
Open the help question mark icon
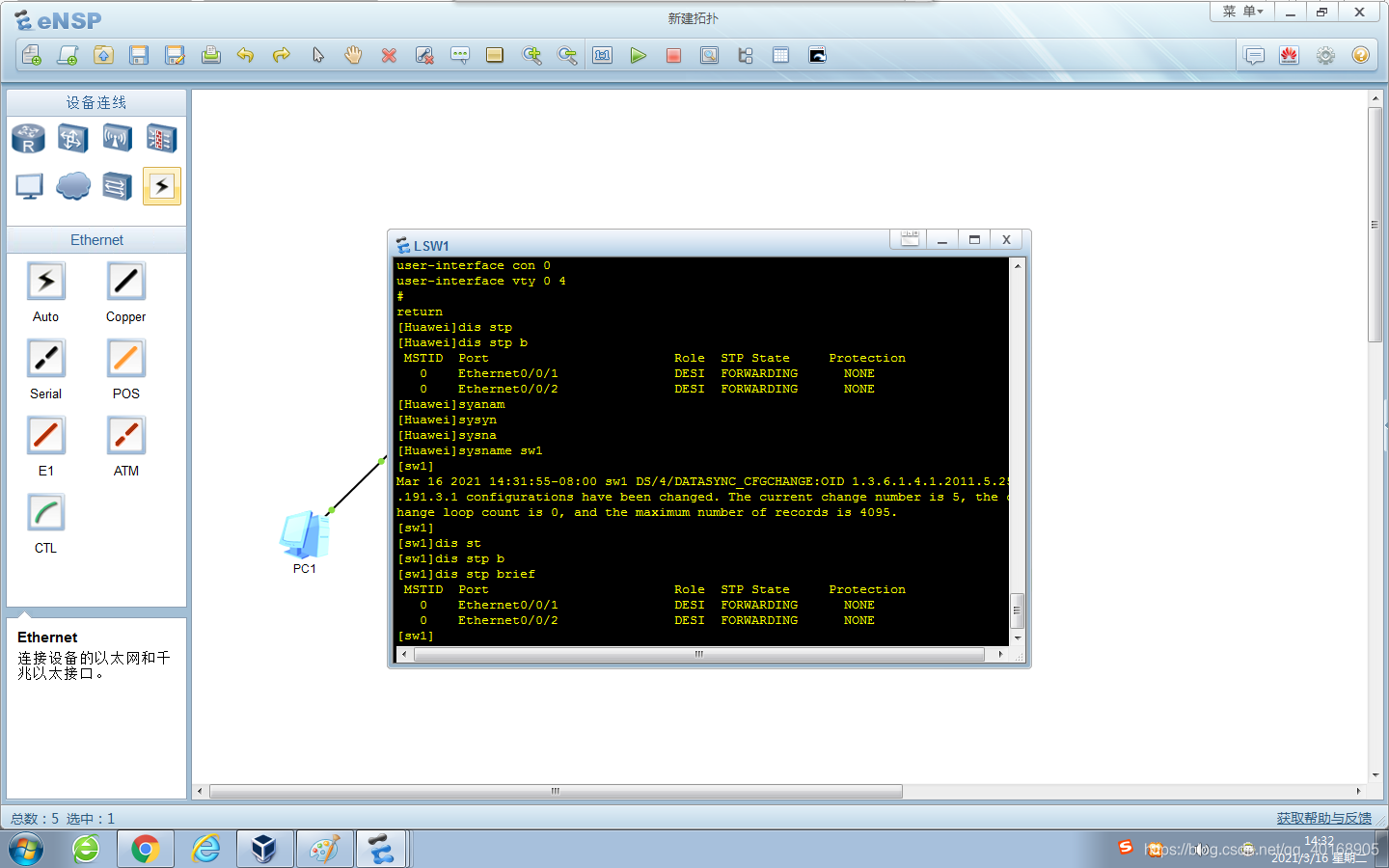tap(1360, 55)
